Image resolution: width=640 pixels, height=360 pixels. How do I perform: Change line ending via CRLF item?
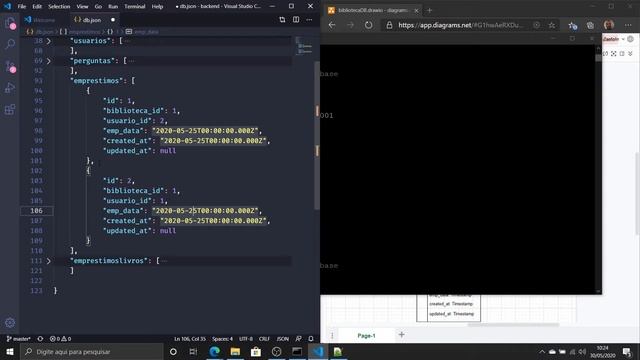click(264, 339)
